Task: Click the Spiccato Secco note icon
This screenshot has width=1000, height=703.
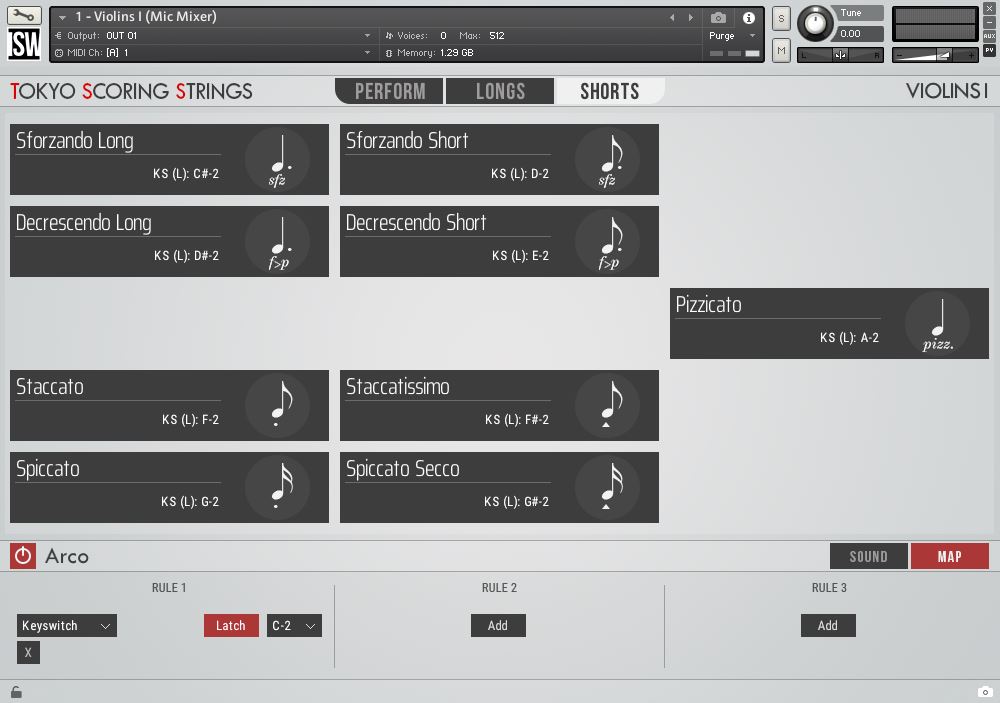Action: pyautogui.click(x=607, y=487)
